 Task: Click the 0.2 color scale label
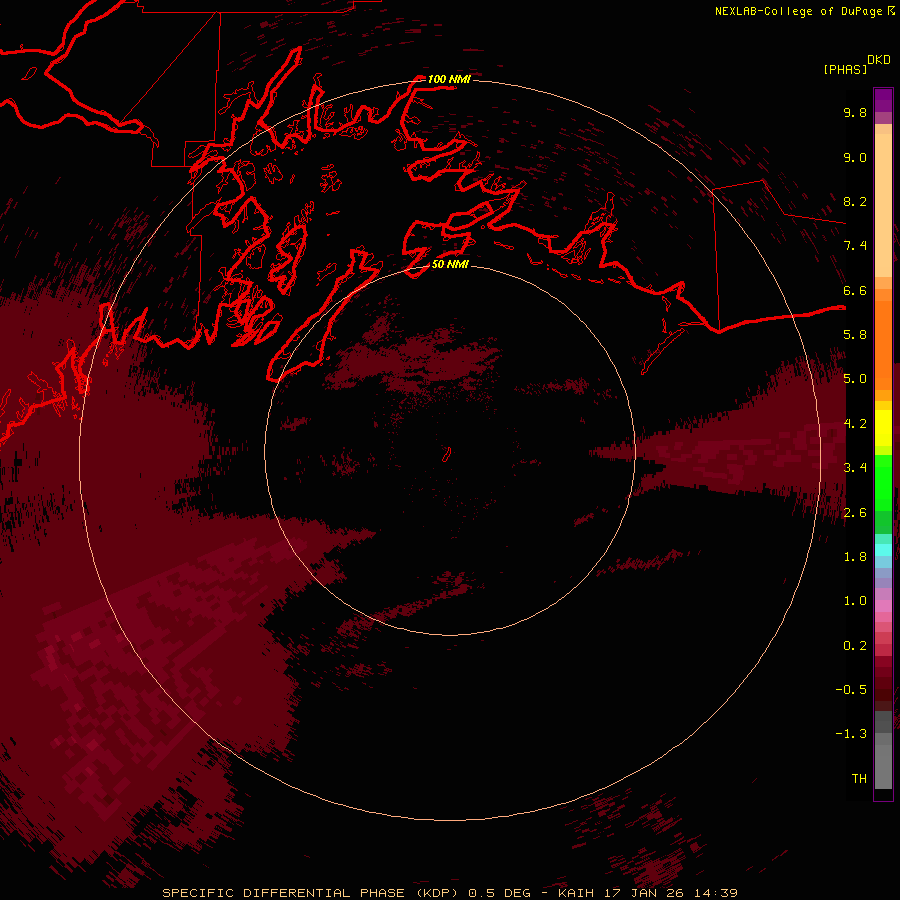(x=855, y=646)
